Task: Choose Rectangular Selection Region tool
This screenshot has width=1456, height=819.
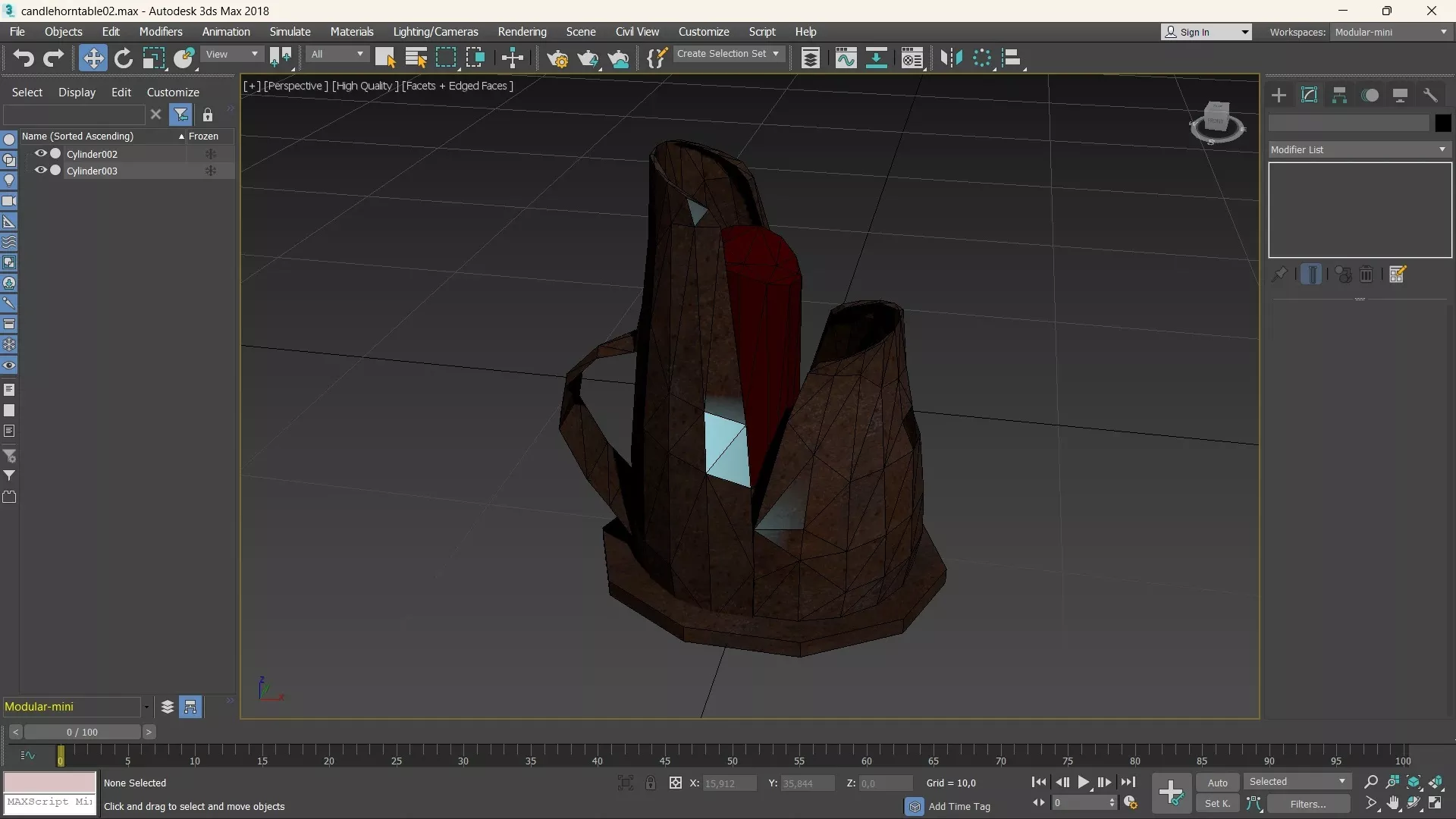Action: tap(446, 58)
